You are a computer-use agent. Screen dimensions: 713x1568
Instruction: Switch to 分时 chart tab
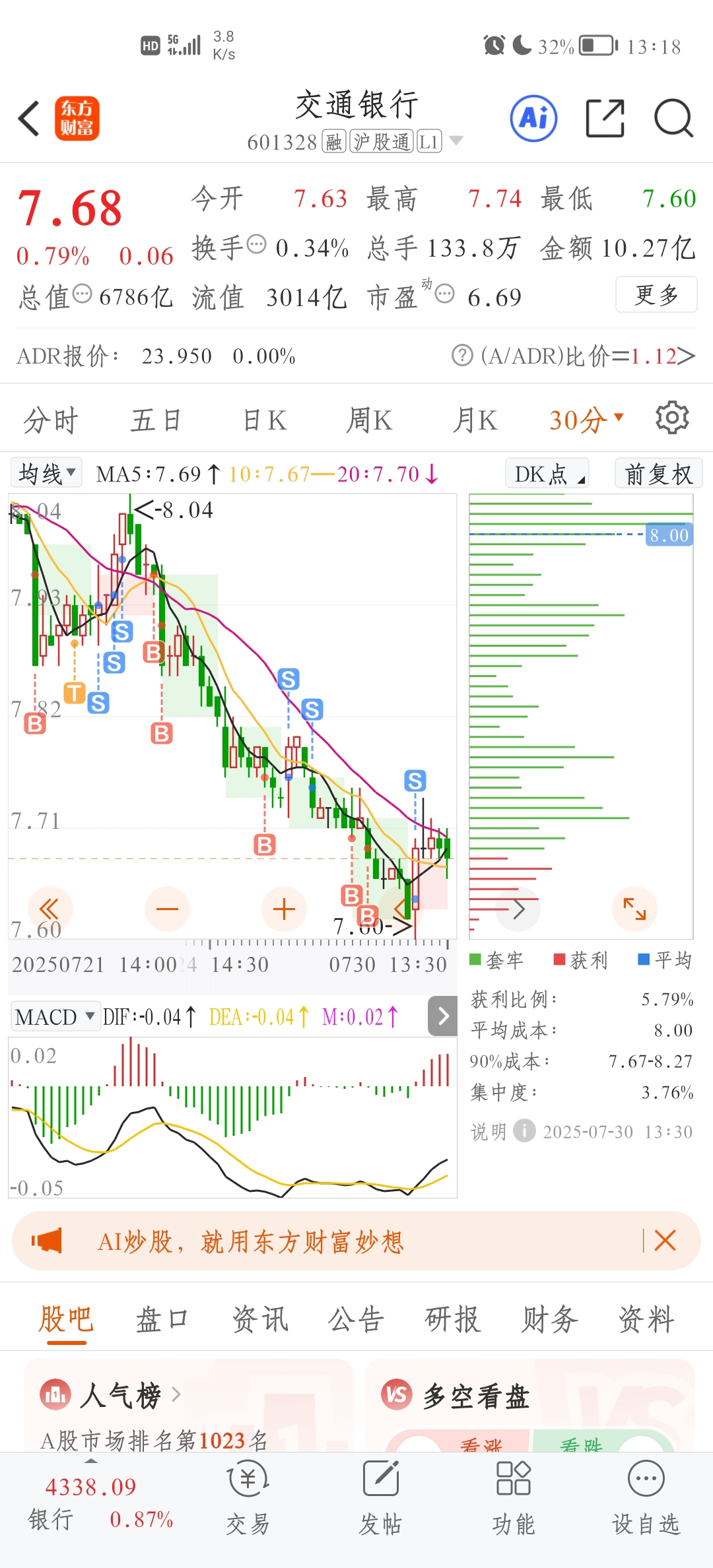pyautogui.click(x=51, y=420)
